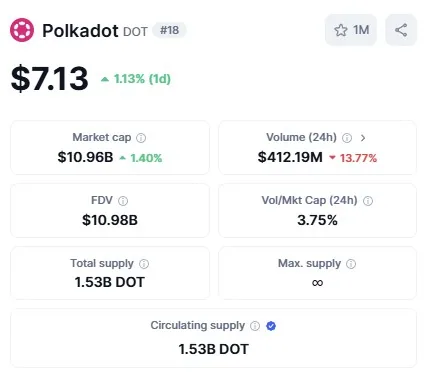Click the Circulating supply info icon

(255, 326)
